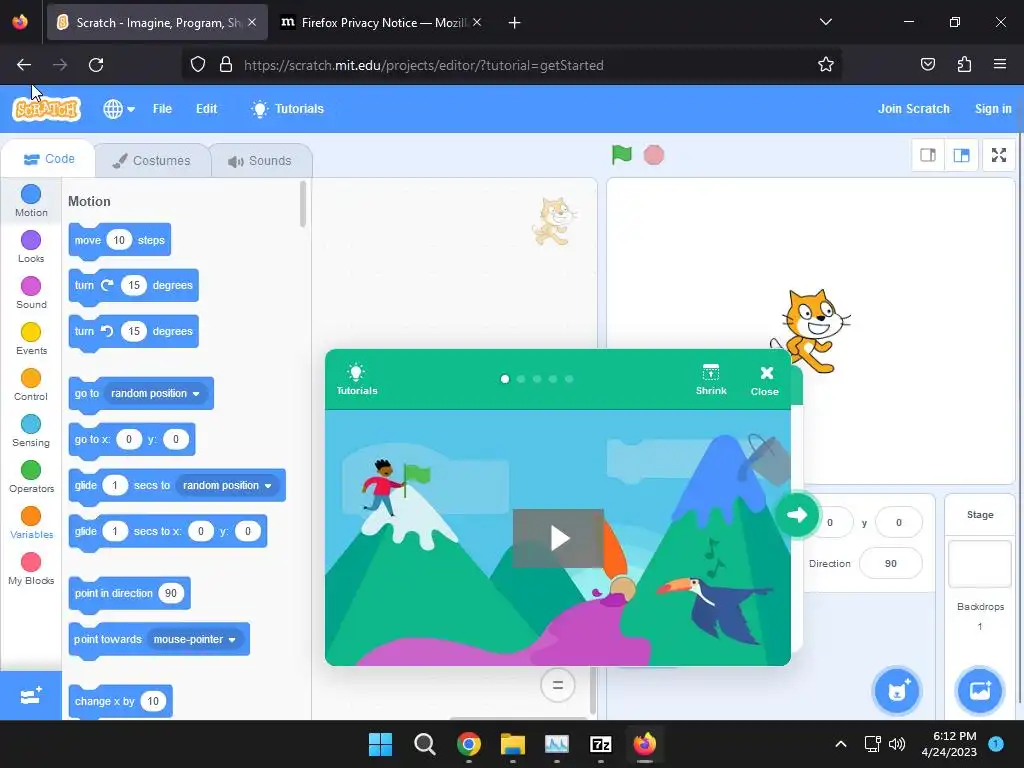1024x768 pixels.
Task: Open random position dropdown in go to block
Action: tap(155, 393)
